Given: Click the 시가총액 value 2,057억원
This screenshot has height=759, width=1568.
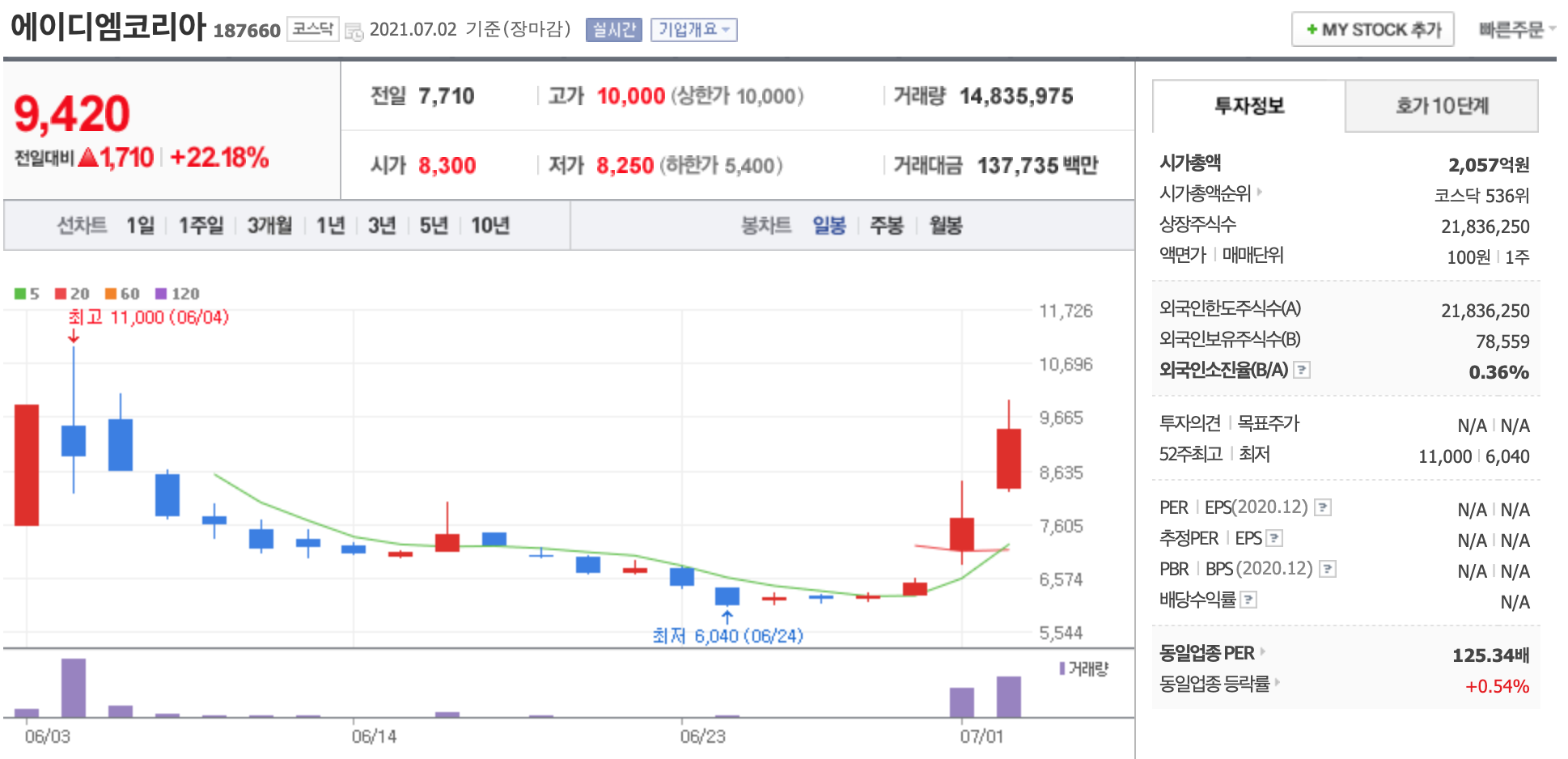Looking at the screenshot, I should click(x=1489, y=165).
